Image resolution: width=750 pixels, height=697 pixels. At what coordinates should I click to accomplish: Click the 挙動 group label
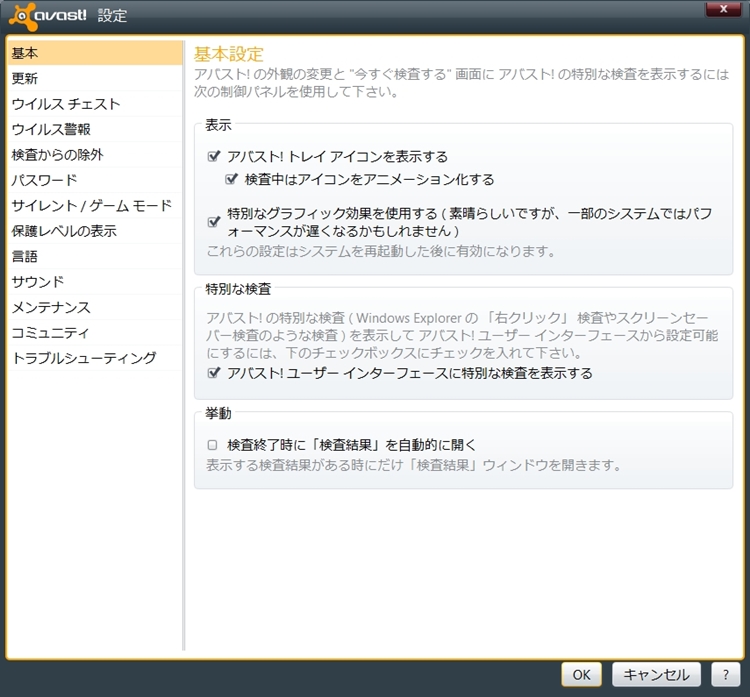click(218, 413)
